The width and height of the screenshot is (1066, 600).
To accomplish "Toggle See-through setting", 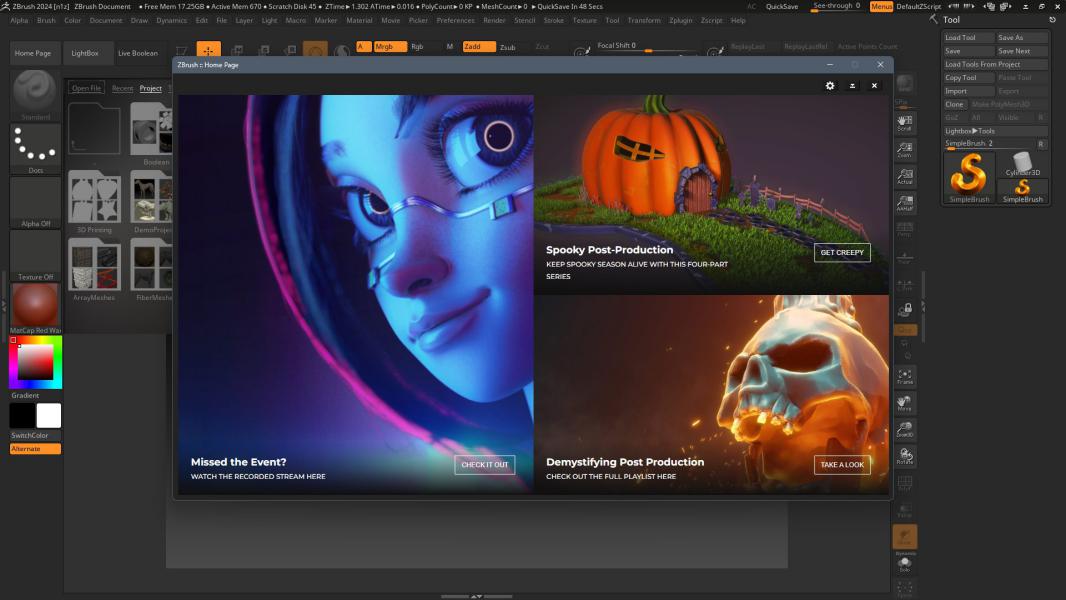I will [x=837, y=6].
